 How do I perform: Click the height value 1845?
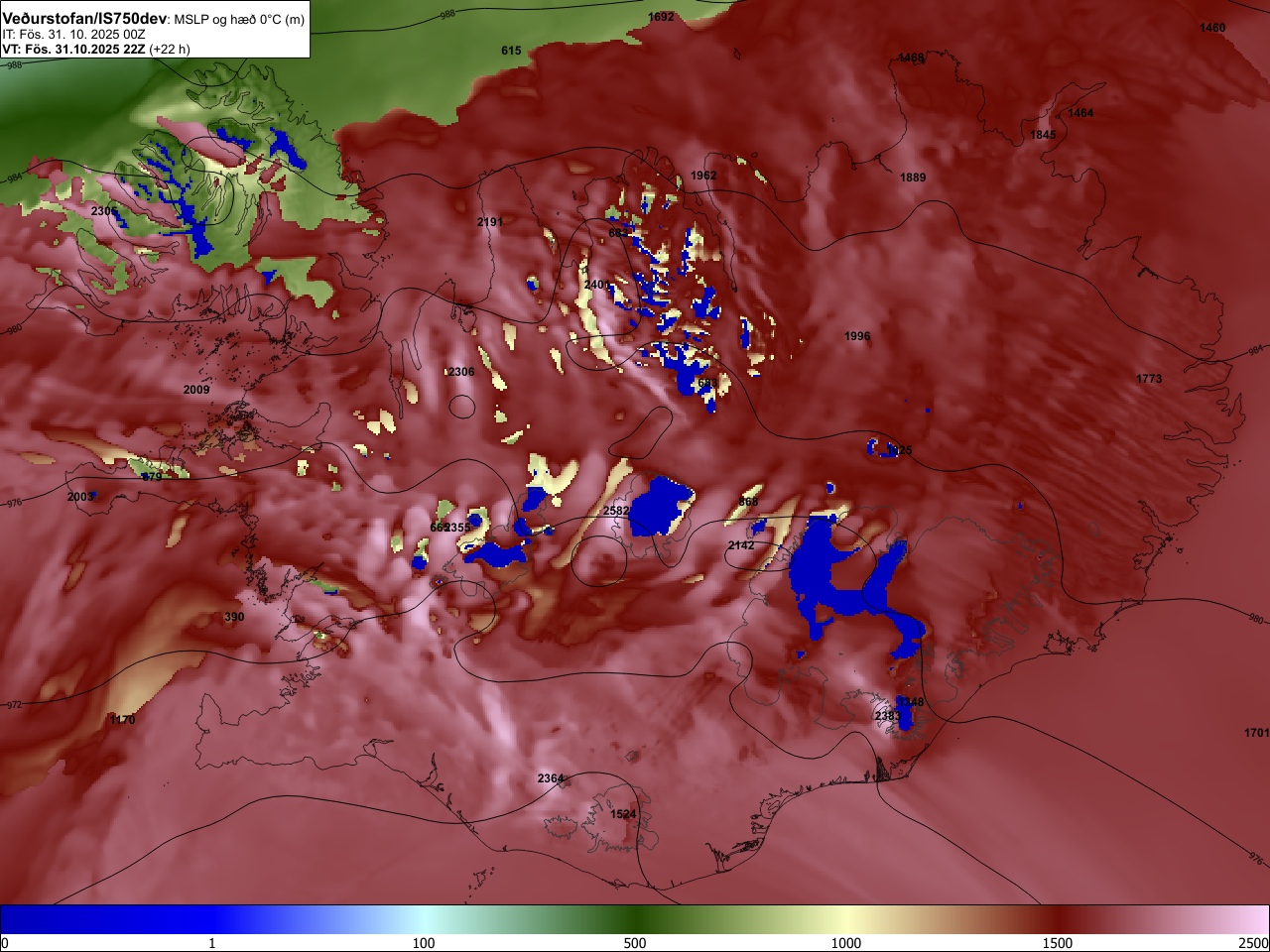click(x=1043, y=135)
